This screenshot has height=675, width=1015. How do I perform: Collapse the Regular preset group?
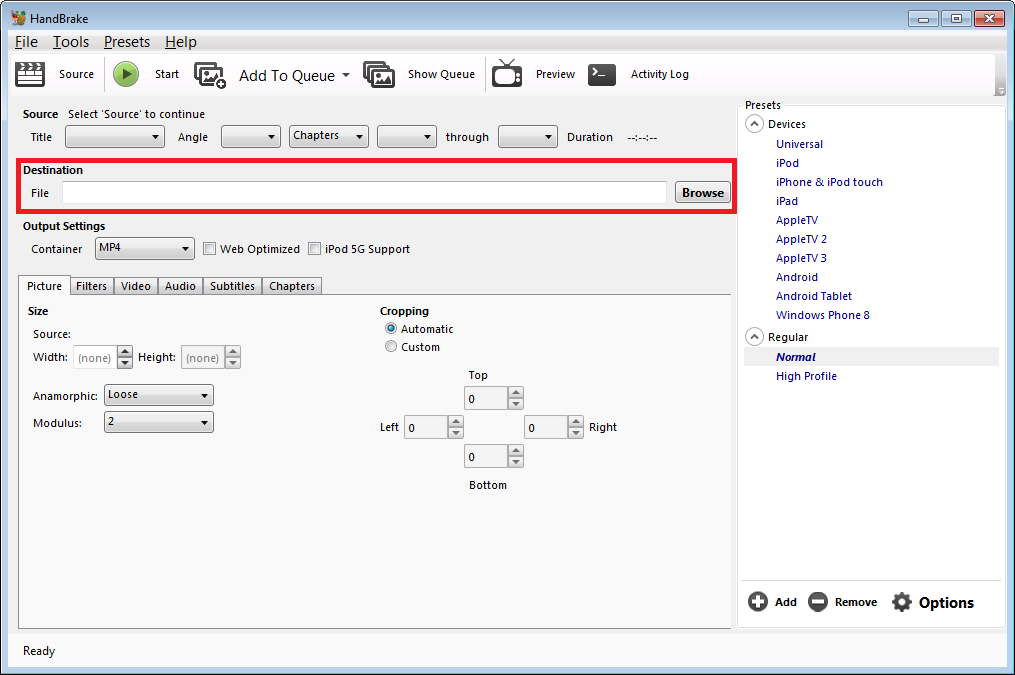click(754, 337)
